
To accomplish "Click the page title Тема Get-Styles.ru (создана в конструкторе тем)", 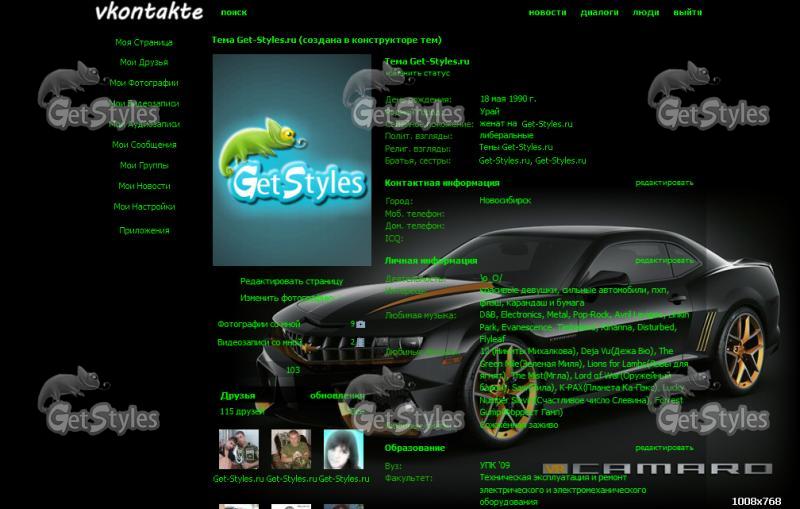I will (327, 40).
